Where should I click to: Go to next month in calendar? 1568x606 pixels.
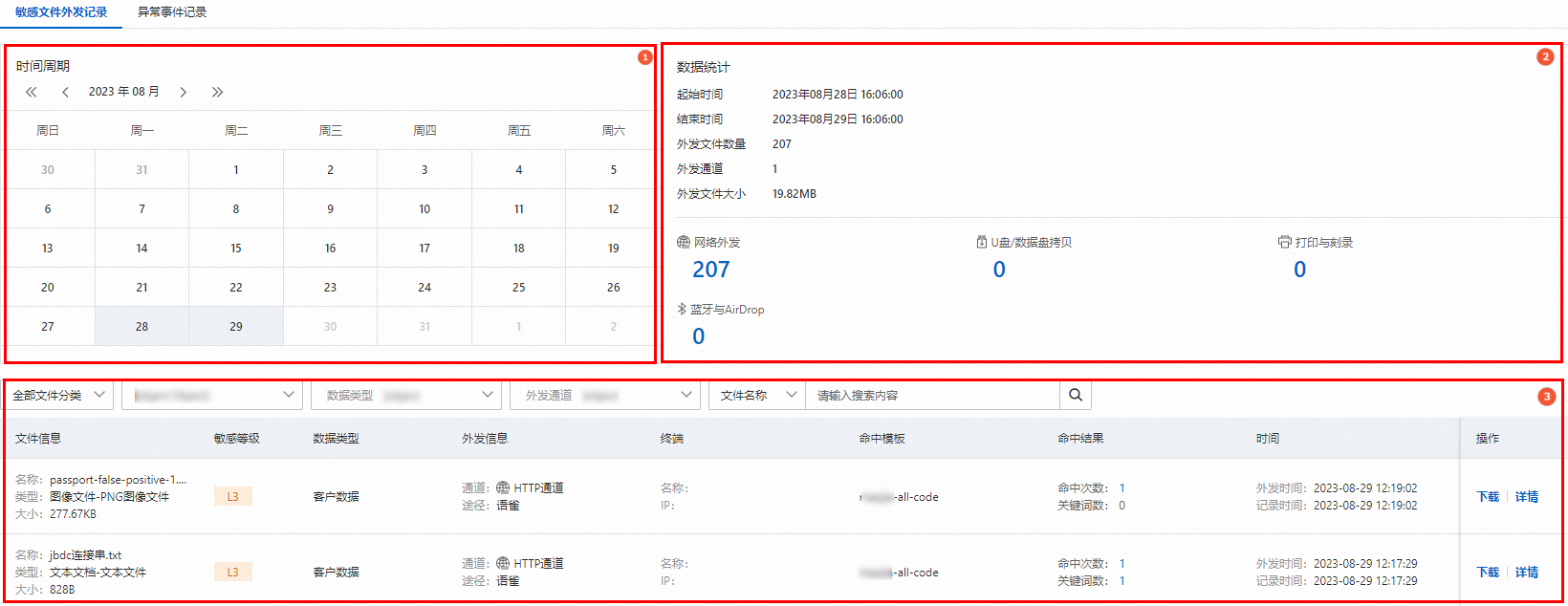point(184,92)
